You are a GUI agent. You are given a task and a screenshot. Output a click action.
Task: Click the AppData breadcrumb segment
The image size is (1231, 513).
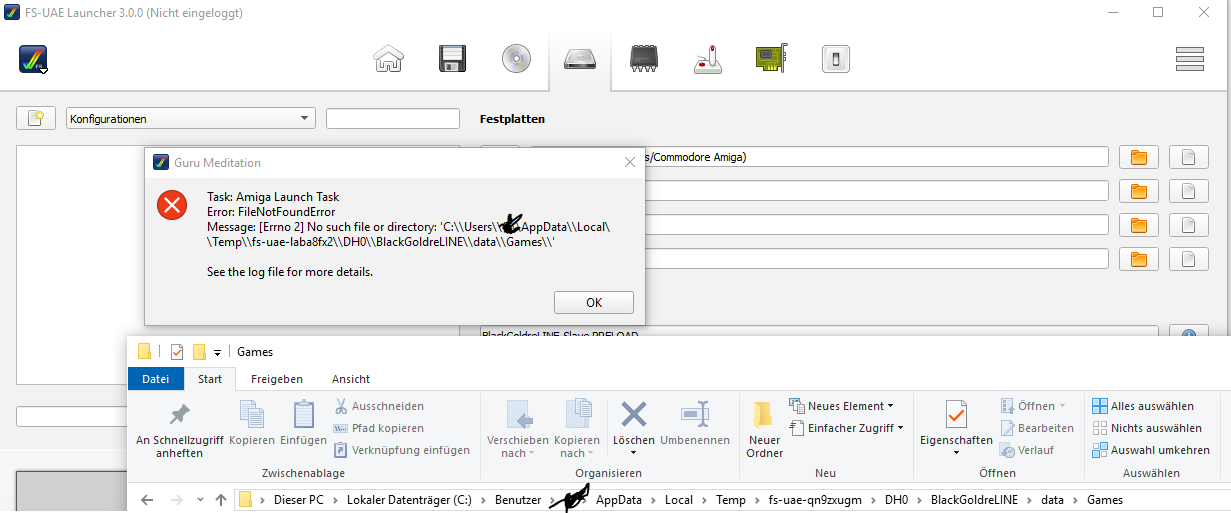(620, 499)
